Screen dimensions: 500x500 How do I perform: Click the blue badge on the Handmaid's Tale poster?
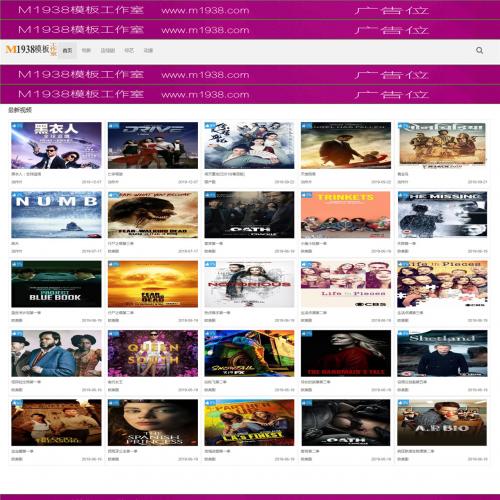click(307, 334)
